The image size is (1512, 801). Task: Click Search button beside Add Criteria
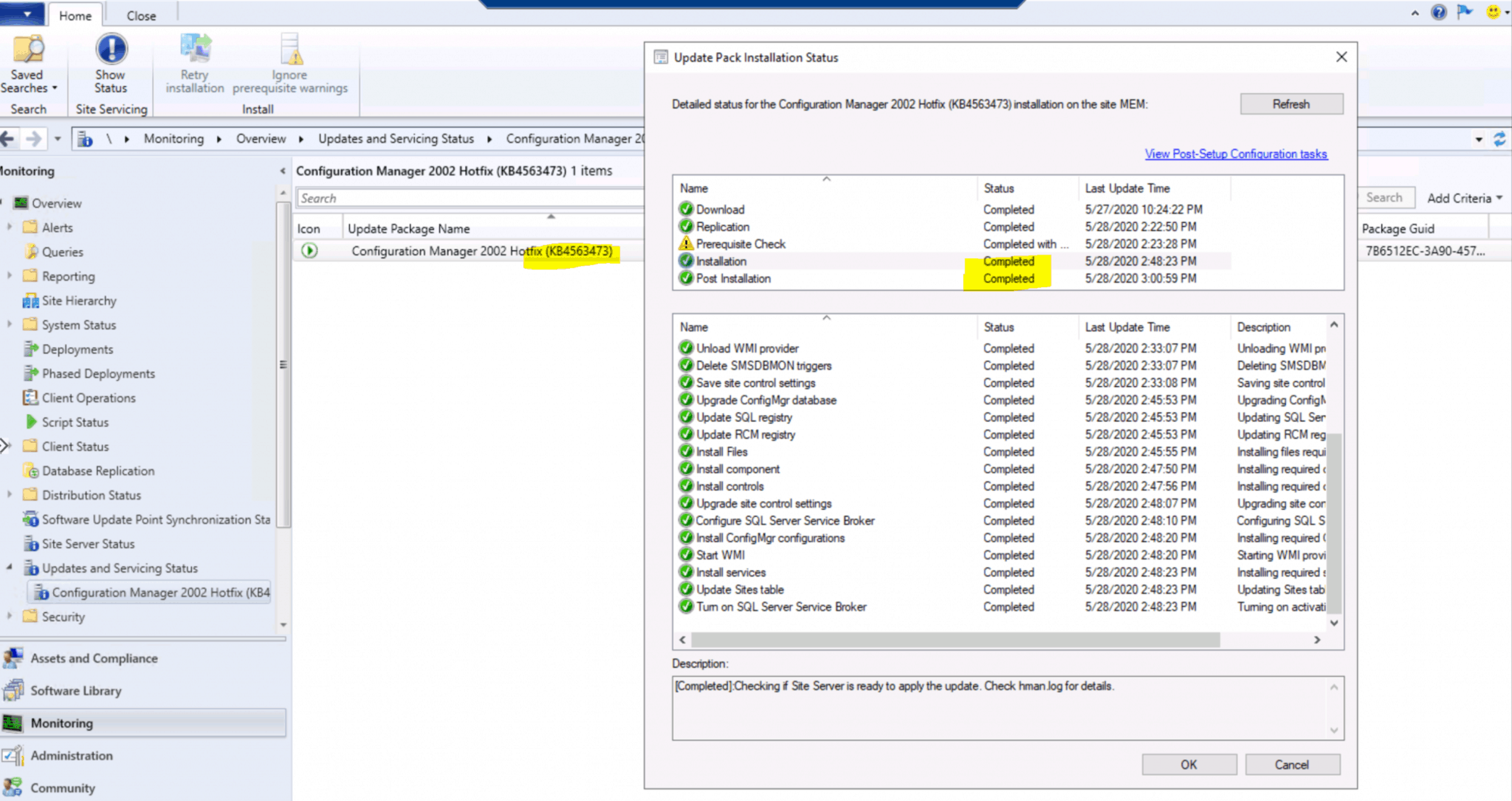[1384, 198]
